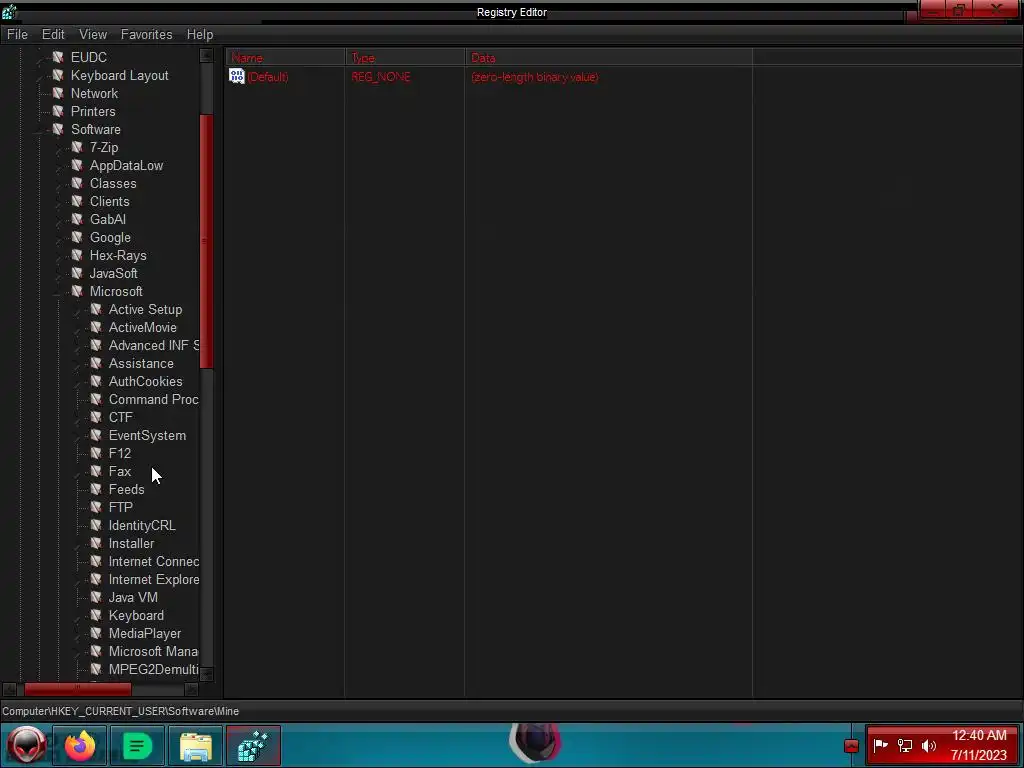
Task: Open File Explorer from the taskbar
Action: click(x=195, y=746)
